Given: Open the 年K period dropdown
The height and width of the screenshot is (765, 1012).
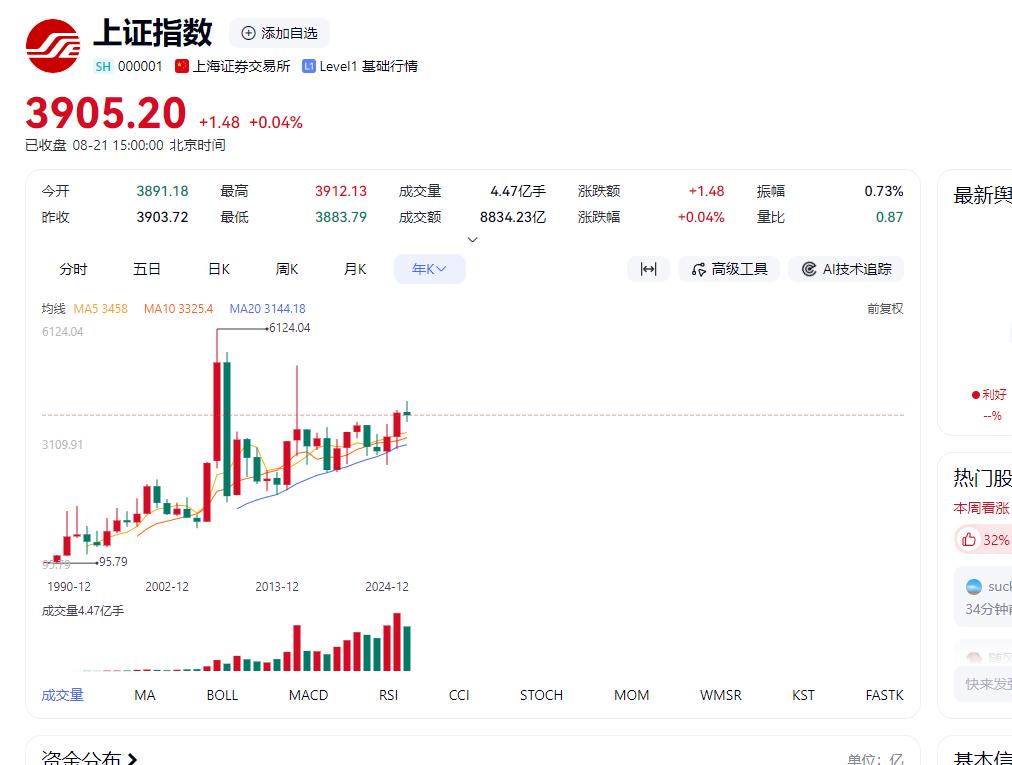Looking at the screenshot, I should 430,269.
